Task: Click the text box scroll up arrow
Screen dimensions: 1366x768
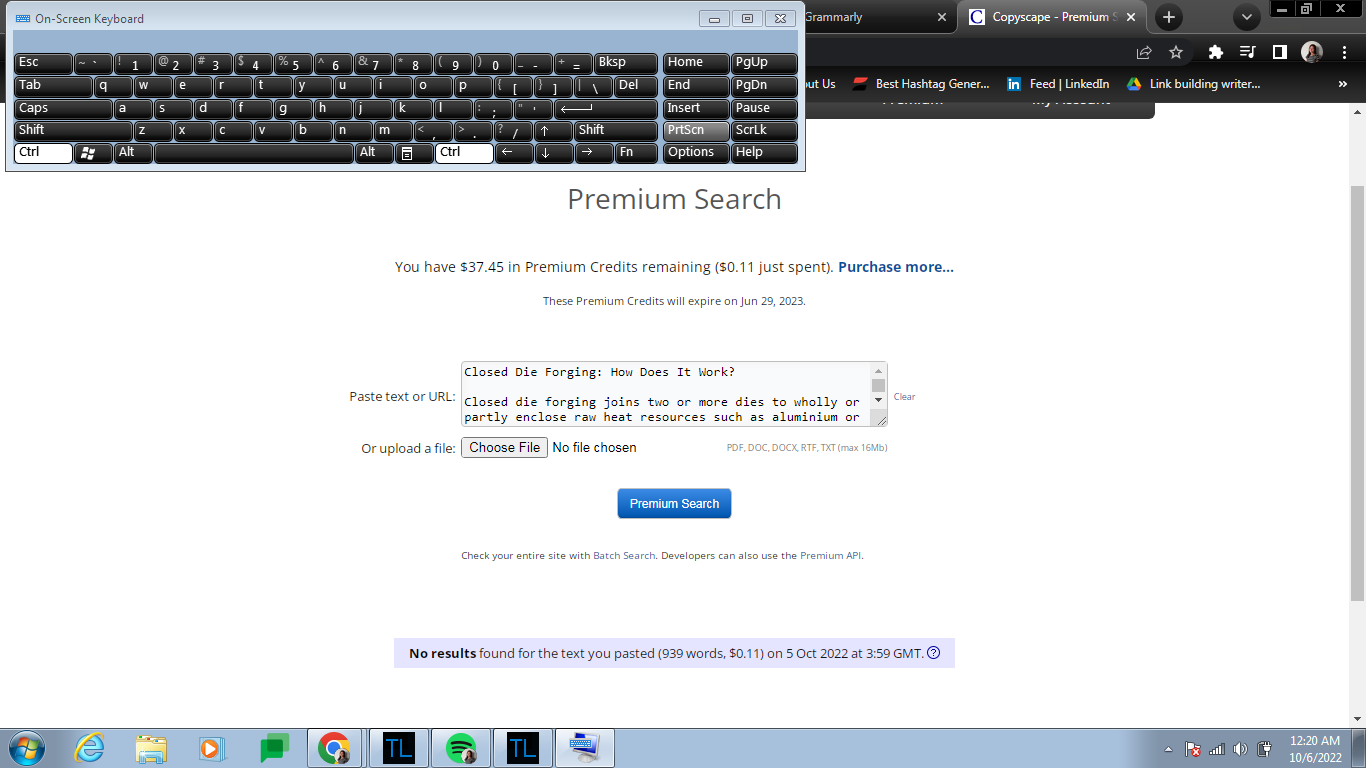Action: click(x=879, y=371)
